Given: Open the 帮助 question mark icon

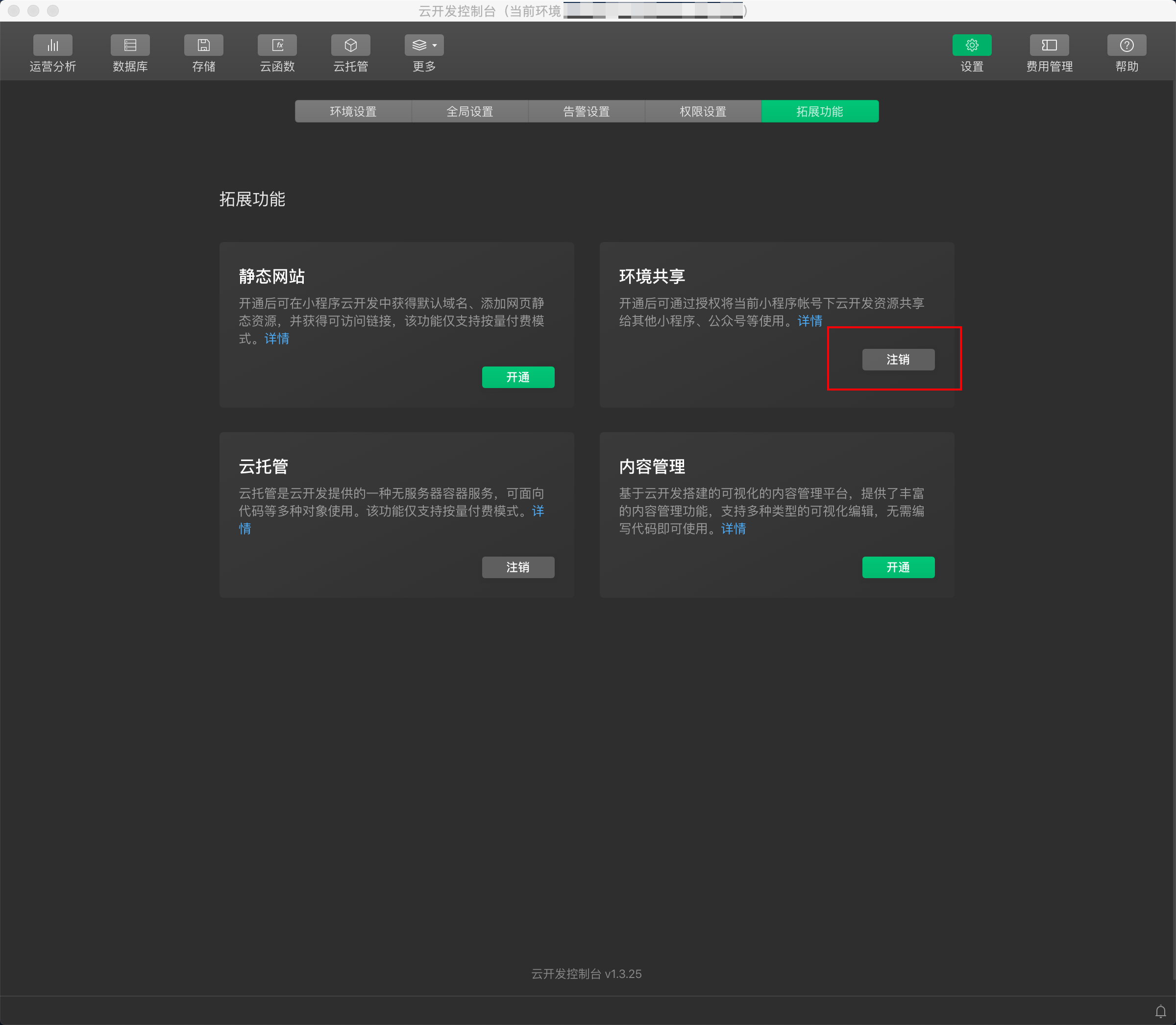Looking at the screenshot, I should [1126, 45].
